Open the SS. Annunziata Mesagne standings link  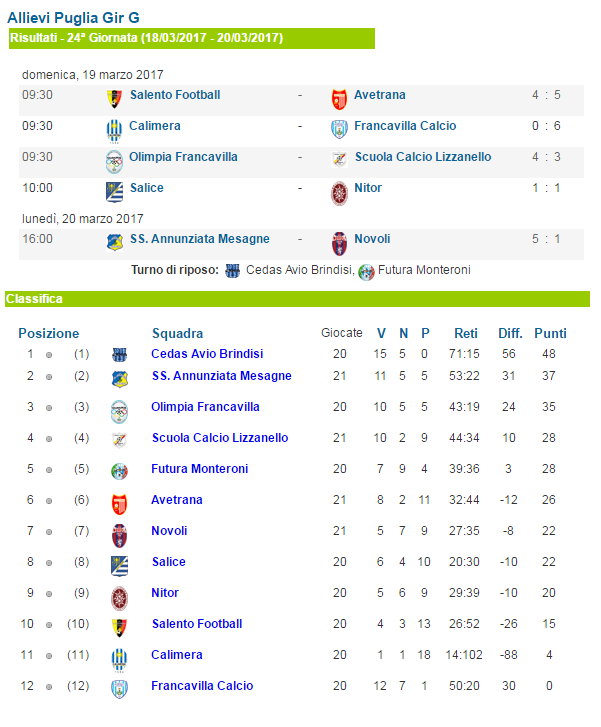pyautogui.click(x=222, y=376)
